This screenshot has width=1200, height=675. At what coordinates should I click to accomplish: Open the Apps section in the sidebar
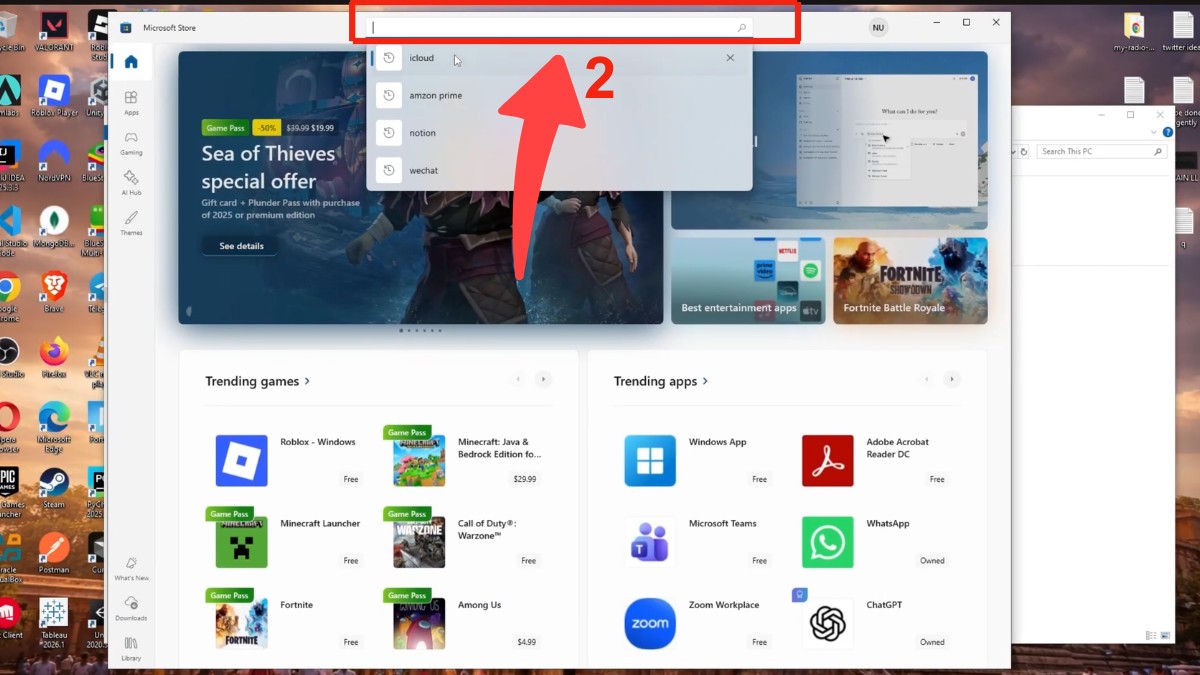[x=131, y=99]
